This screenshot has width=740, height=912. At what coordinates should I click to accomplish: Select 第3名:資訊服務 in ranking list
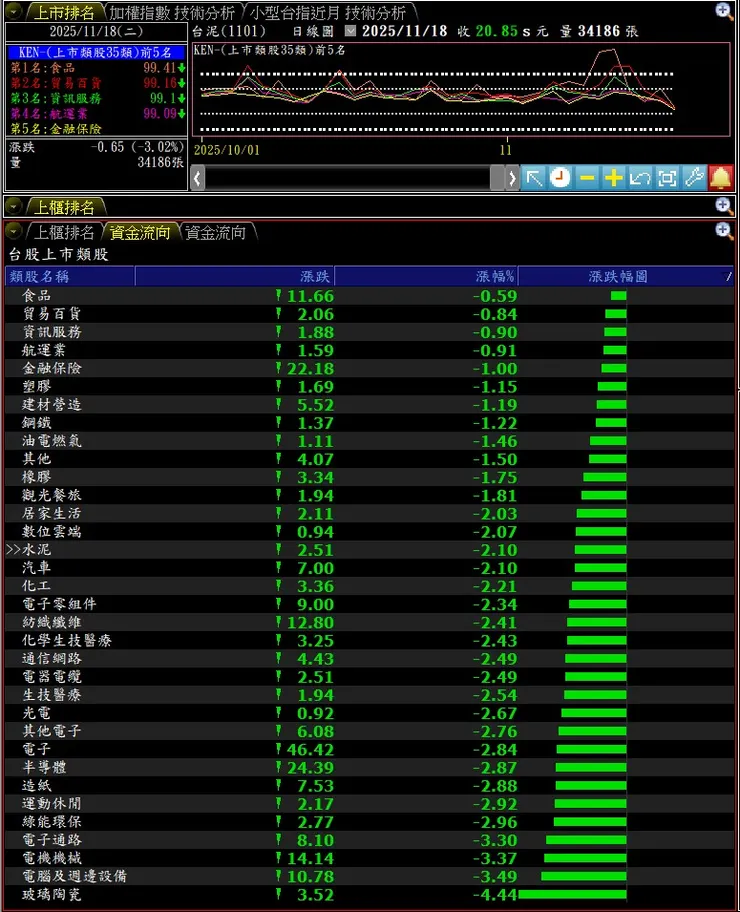click(x=97, y=98)
